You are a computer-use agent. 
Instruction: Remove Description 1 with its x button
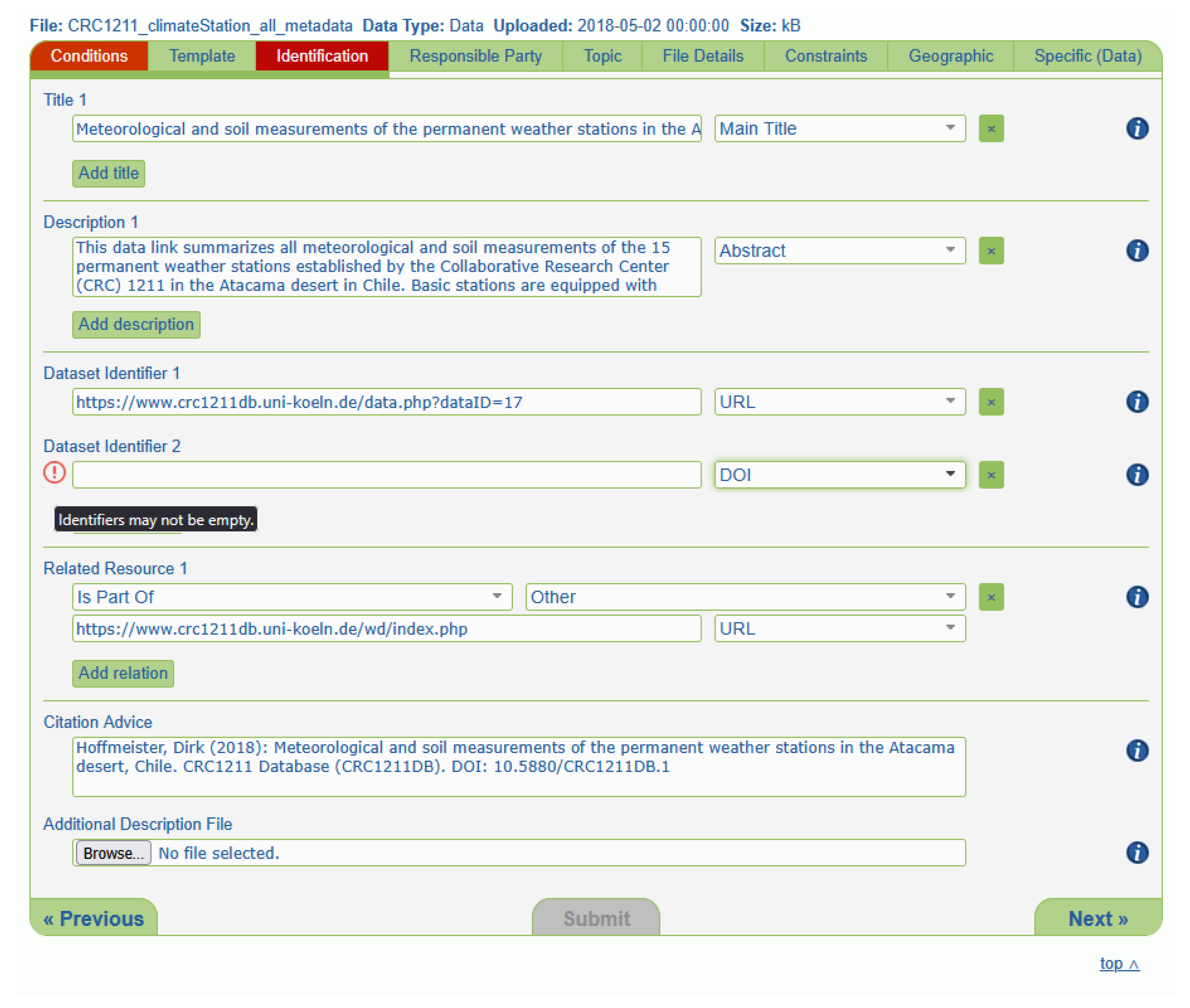tap(991, 251)
